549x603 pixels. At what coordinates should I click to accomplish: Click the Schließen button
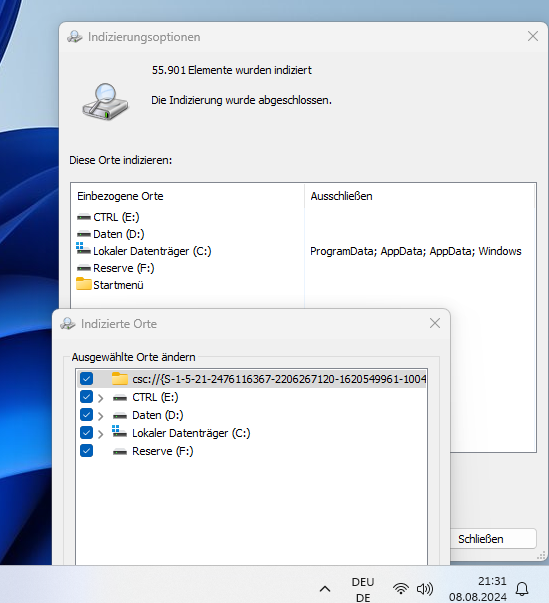[x=493, y=539]
